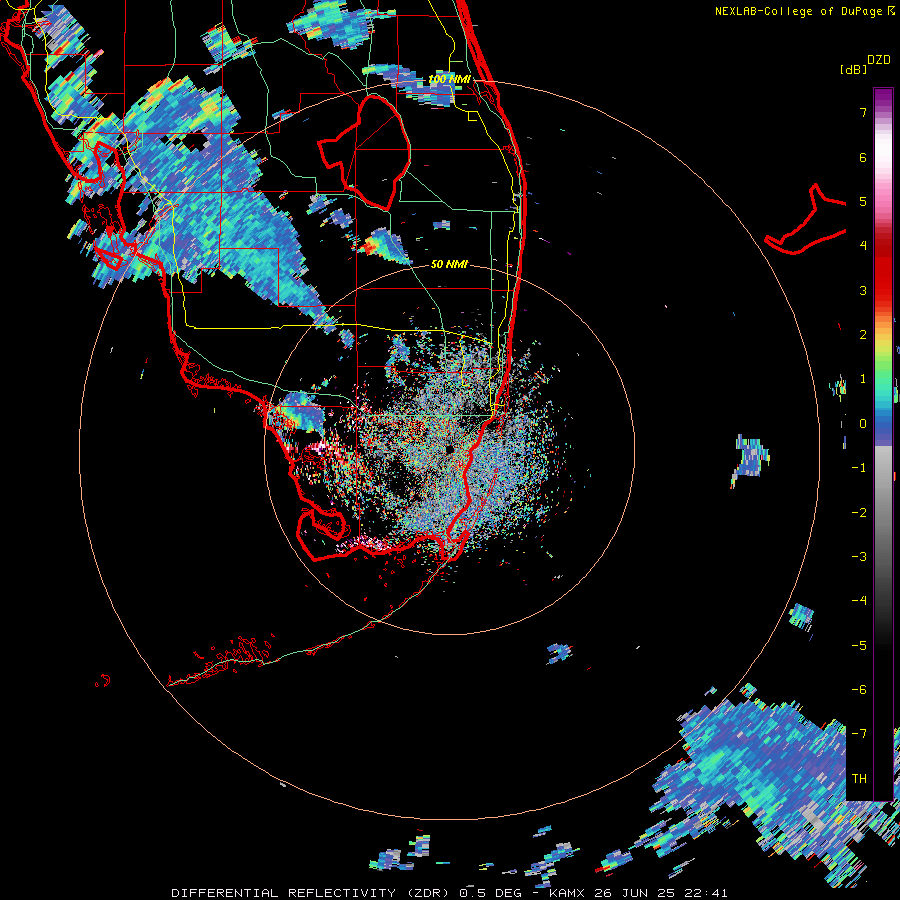Screen dimensions: 900x900
Task: Click the 6 value on the dB scale
Action: pos(863,157)
